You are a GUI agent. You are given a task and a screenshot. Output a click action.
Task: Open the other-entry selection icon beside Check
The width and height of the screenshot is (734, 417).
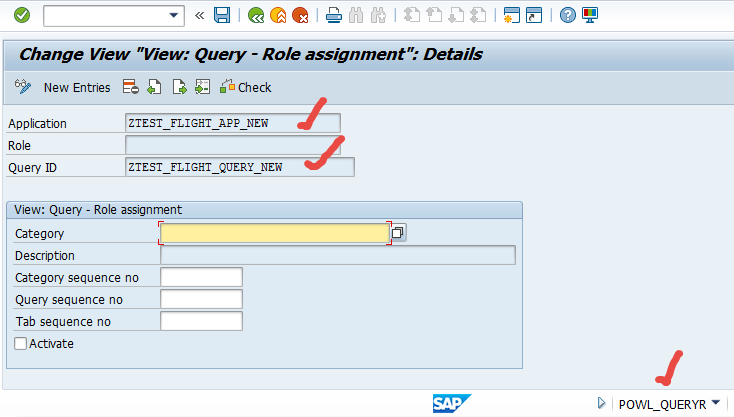coord(203,87)
